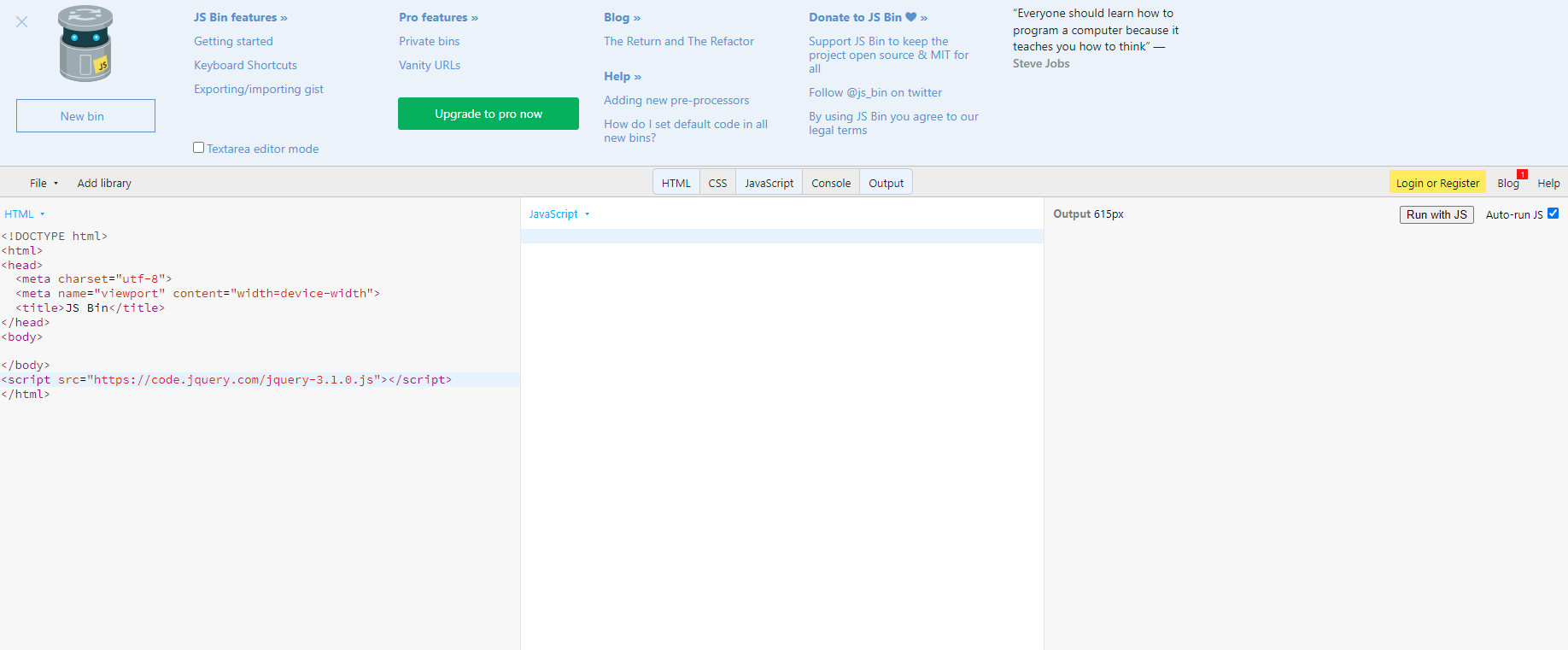Click the Output panel label

coord(1072,214)
